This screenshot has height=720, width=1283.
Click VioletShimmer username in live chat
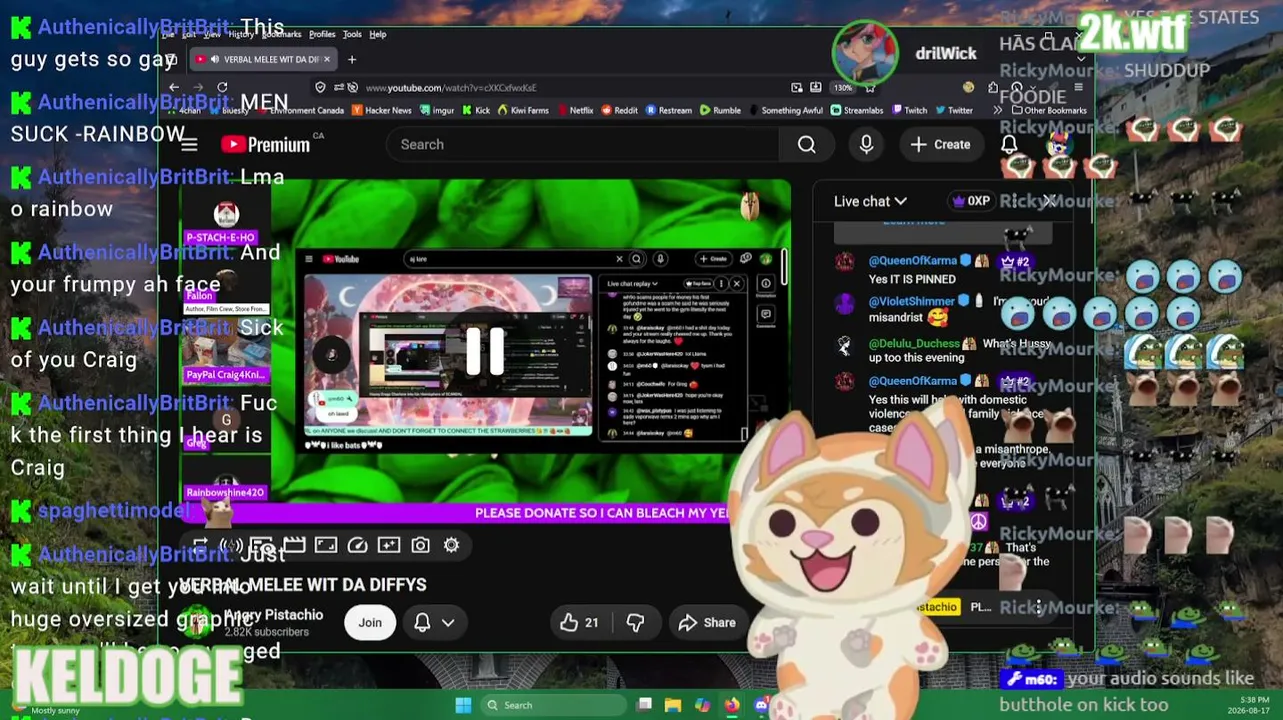[x=911, y=301]
